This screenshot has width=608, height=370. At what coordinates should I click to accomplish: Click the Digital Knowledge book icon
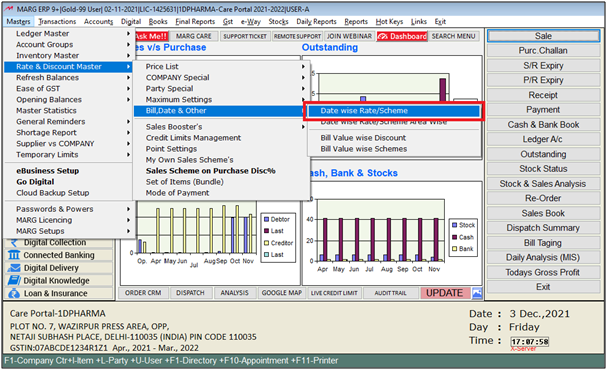14,280
